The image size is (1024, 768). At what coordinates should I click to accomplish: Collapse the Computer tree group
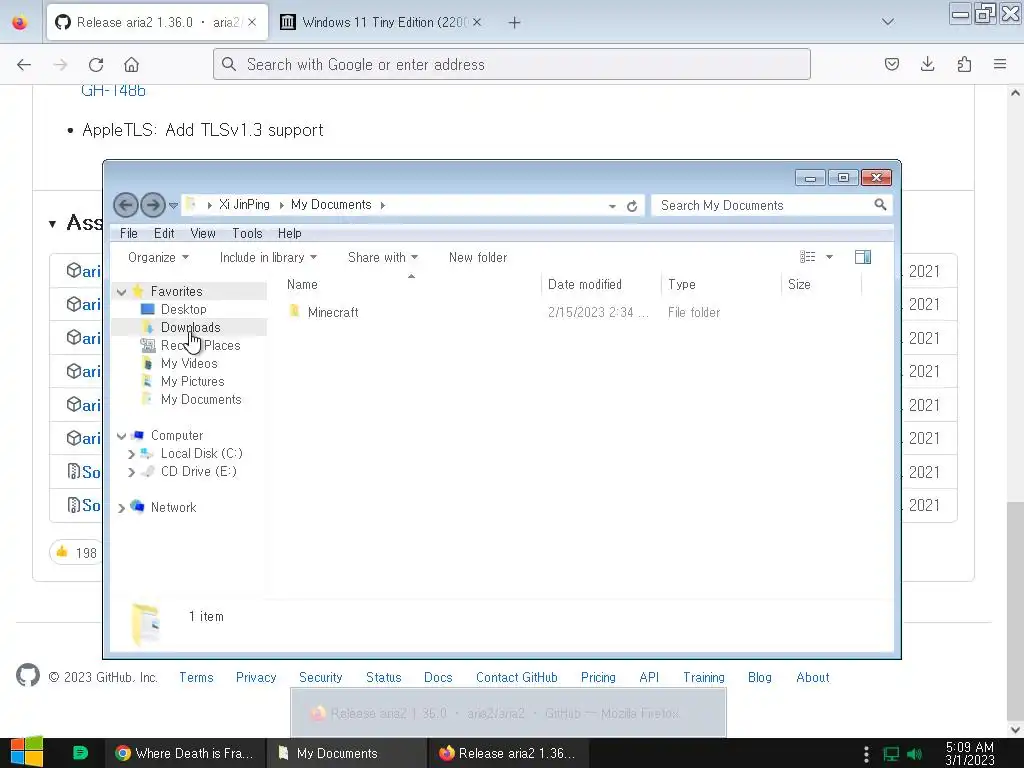[121, 436]
